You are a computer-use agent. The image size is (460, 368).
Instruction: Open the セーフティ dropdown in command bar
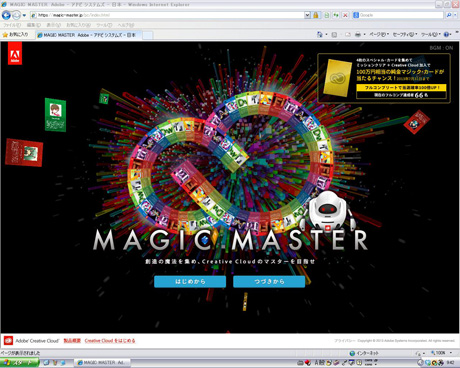(404, 34)
